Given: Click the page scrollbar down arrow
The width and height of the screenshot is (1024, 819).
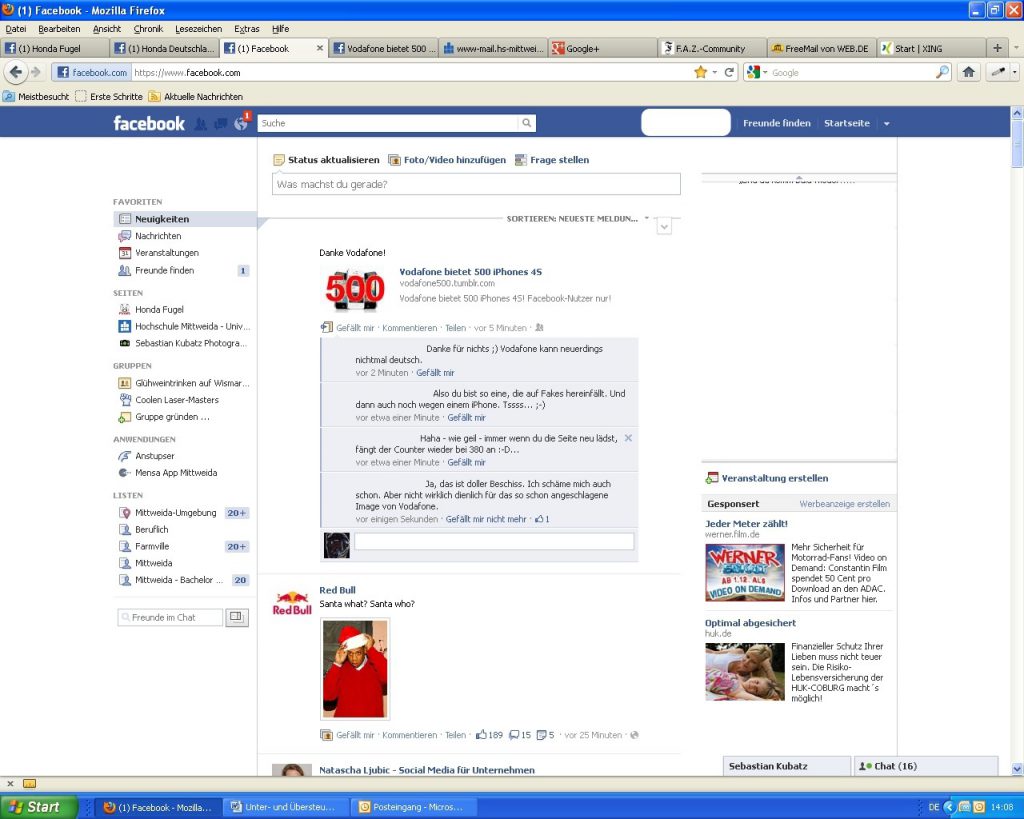Looking at the screenshot, I should 1017,769.
